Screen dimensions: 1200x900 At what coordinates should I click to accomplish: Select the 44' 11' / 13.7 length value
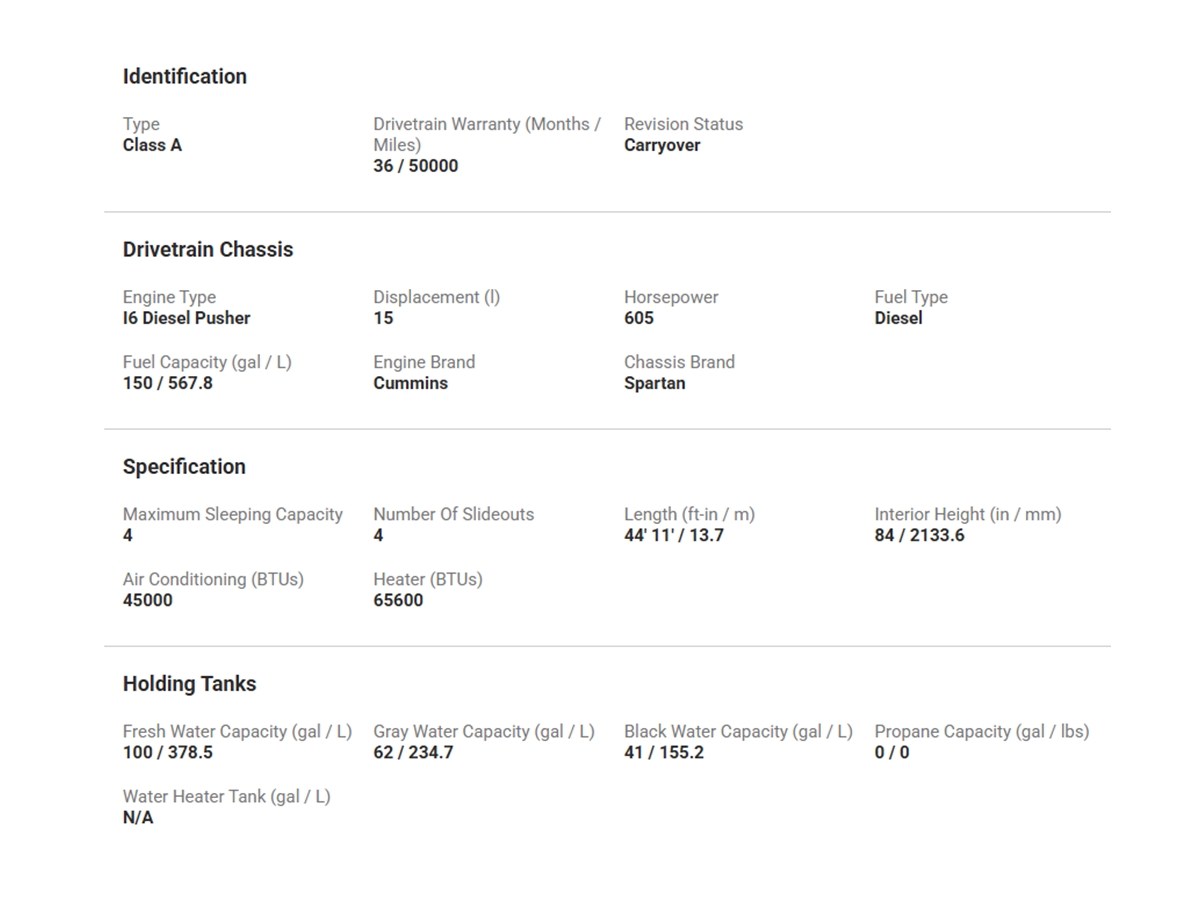point(673,536)
